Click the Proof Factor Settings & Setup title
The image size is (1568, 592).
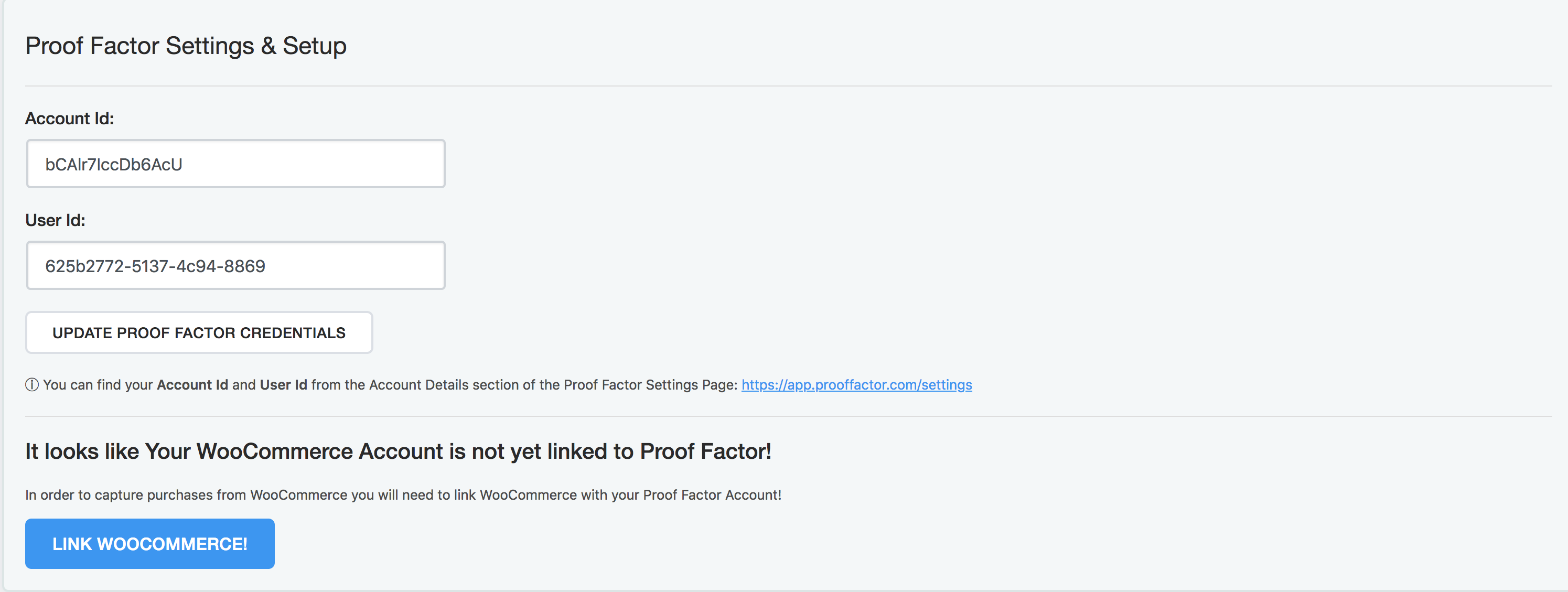[x=186, y=46]
